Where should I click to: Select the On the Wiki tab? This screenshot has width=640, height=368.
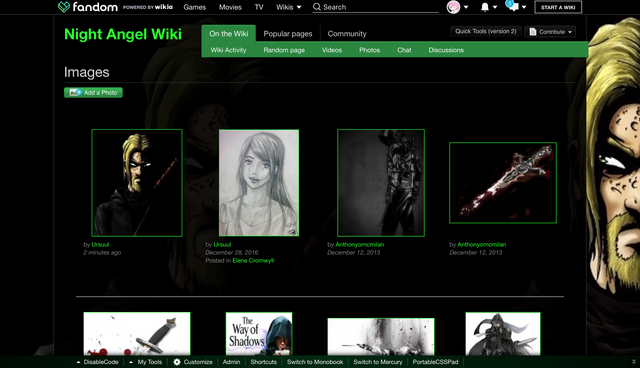229,33
